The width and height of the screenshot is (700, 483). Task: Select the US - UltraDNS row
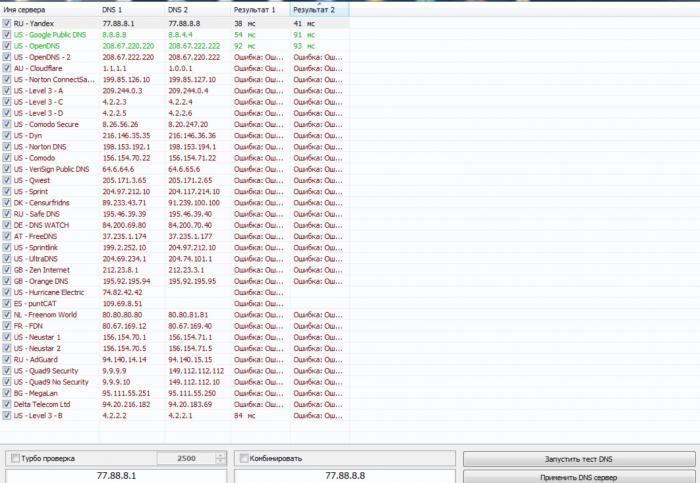pos(175,258)
